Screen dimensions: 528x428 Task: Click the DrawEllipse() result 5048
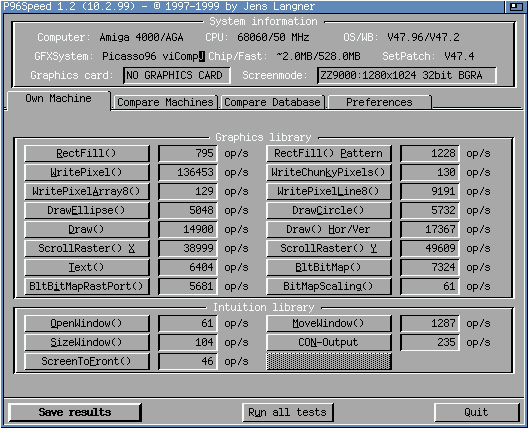click(x=188, y=211)
